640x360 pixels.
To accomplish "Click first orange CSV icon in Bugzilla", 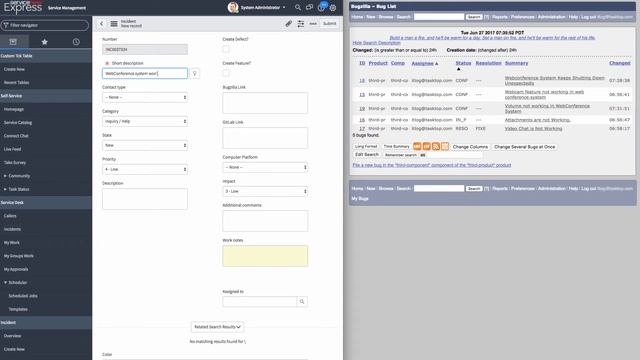I will tap(417, 146).
